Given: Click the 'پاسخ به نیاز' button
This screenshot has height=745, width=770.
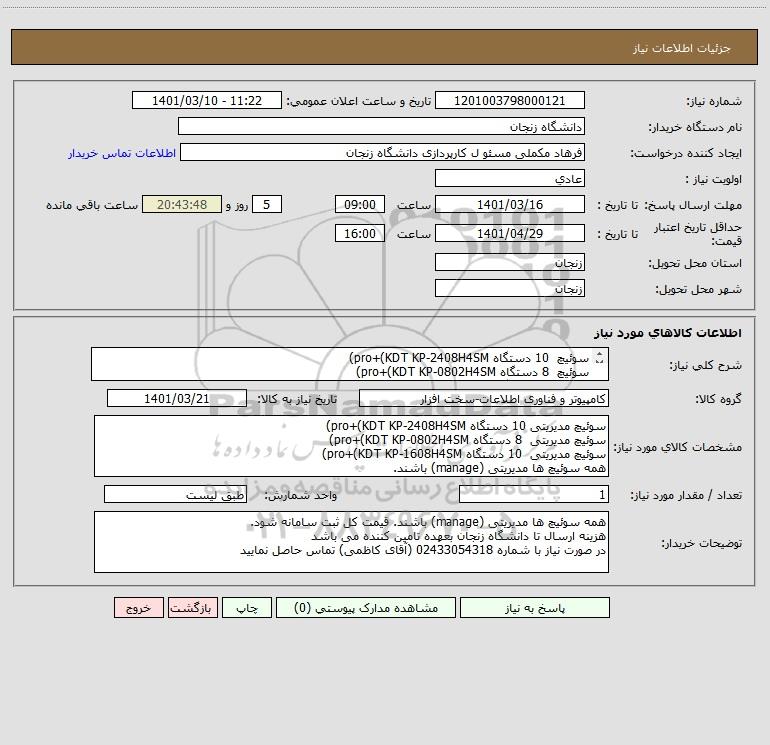Looking at the screenshot, I should 534,608.
